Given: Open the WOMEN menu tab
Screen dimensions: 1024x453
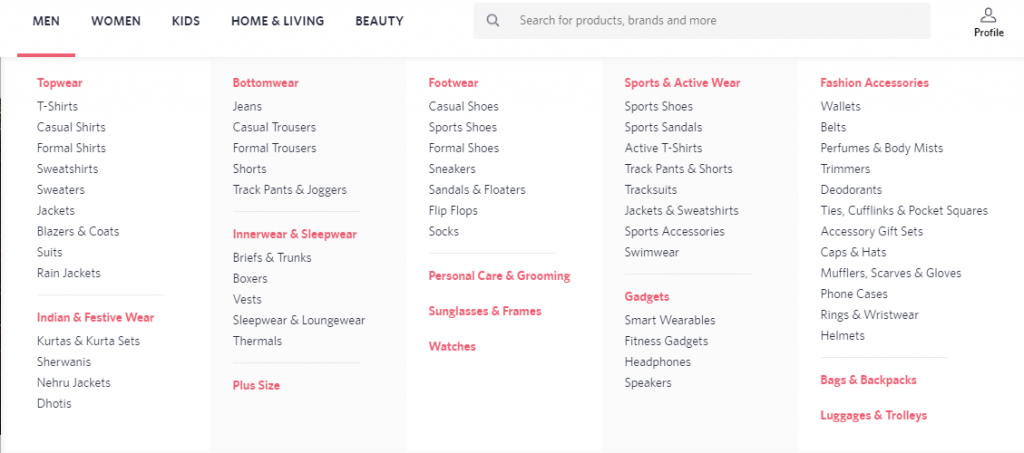Looking at the screenshot, I should point(116,20).
